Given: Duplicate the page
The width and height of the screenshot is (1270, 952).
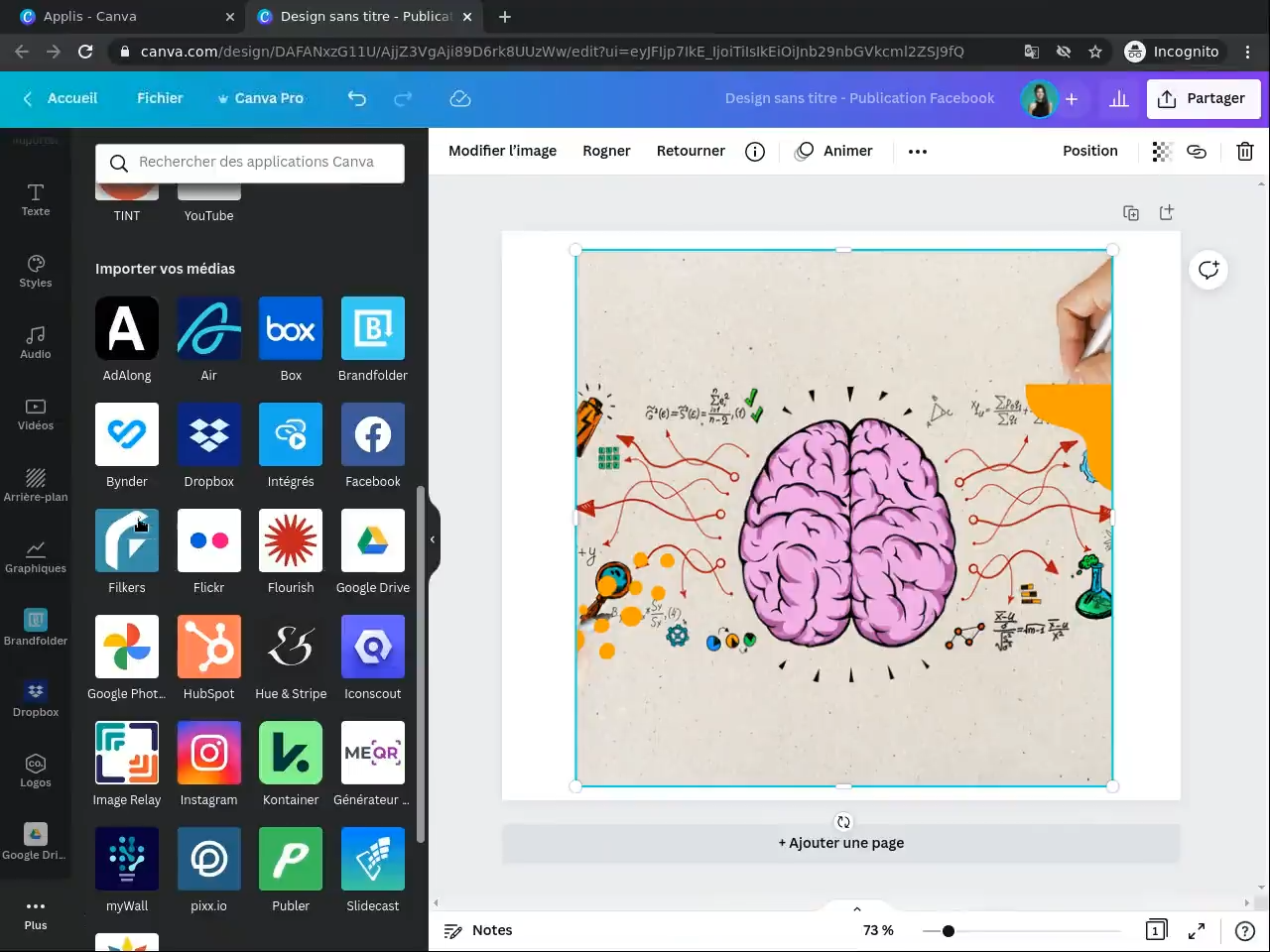Looking at the screenshot, I should pos(1131,212).
